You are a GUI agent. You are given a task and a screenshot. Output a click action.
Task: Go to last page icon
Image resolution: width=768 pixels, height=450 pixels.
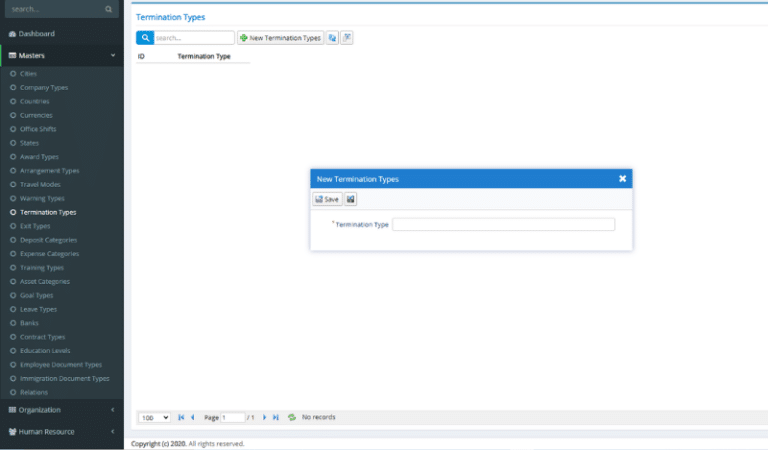(276, 417)
